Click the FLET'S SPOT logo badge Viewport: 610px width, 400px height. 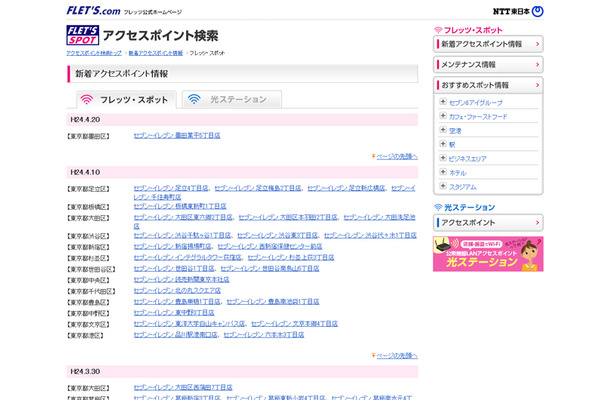[82, 35]
